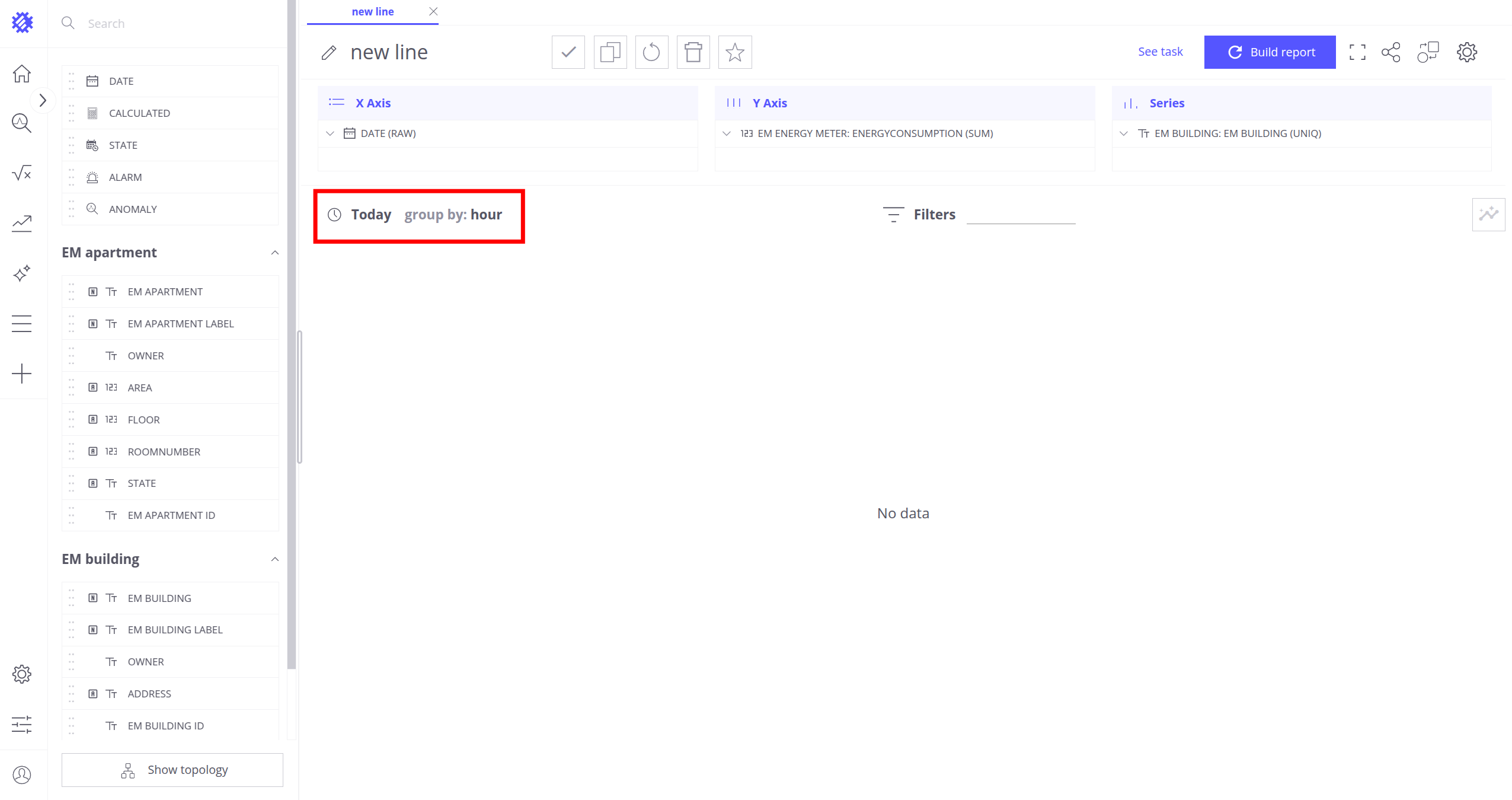Switch to the new line tab
1512x800 pixels.
(x=372, y=12)
